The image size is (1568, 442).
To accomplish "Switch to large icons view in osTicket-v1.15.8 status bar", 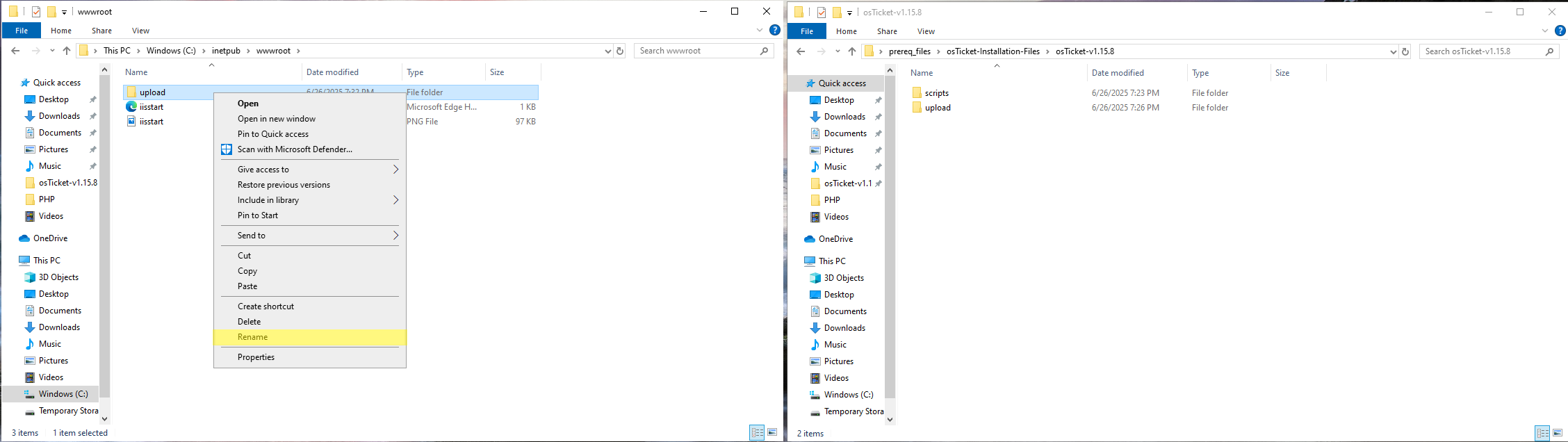I will pyautogui.click(x=1558, y=433).
